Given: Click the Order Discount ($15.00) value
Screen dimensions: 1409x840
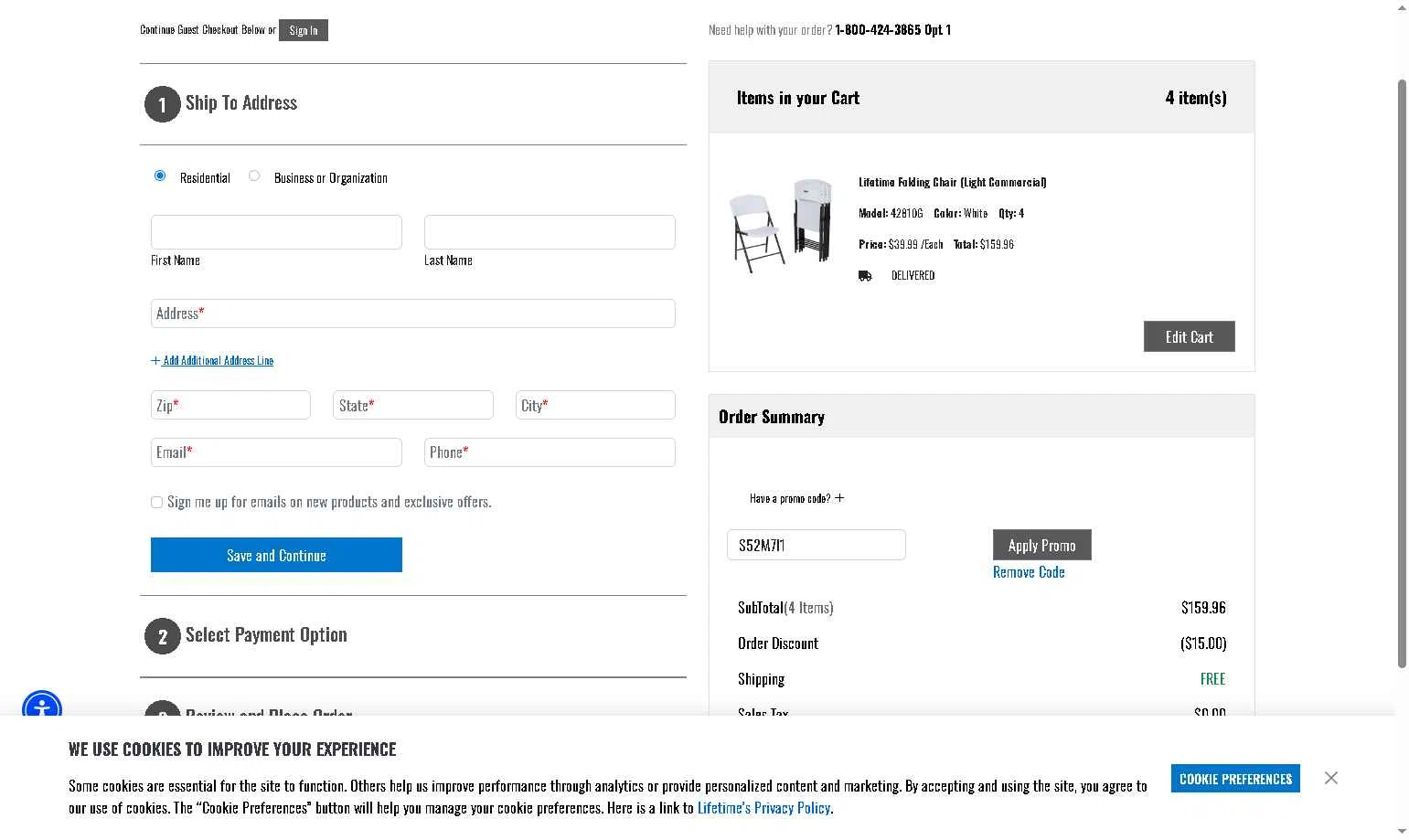Looking at the screenshot, I should (x=1203, y=643).
